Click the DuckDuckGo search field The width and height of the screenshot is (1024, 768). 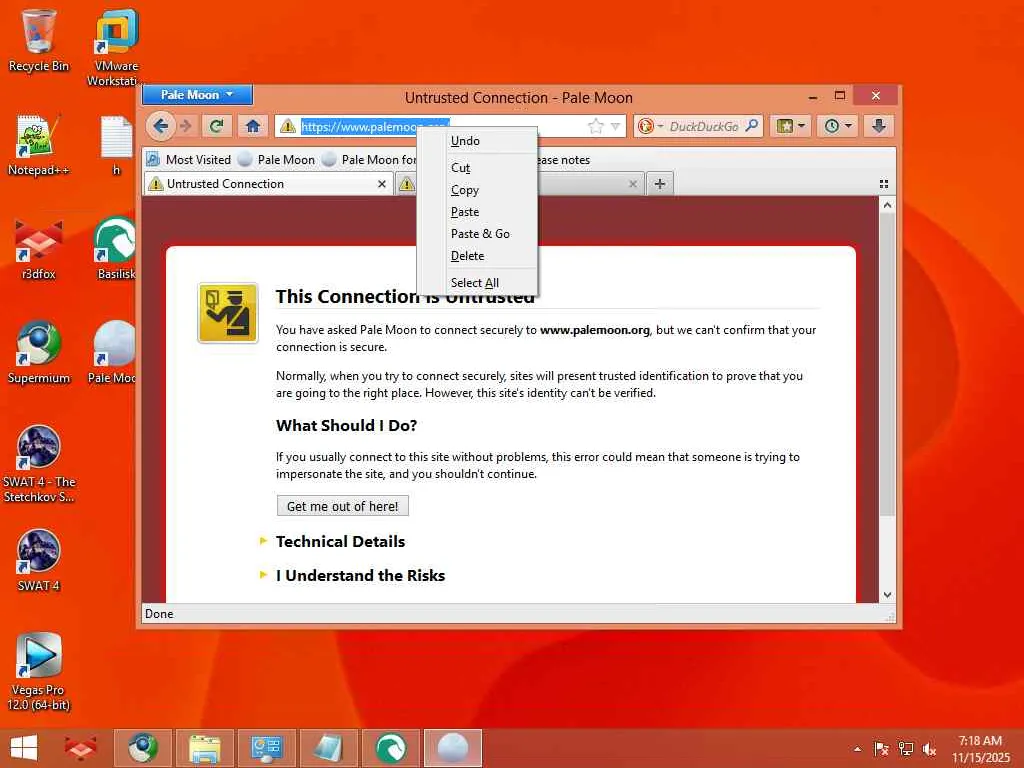[x=704, y=126]
